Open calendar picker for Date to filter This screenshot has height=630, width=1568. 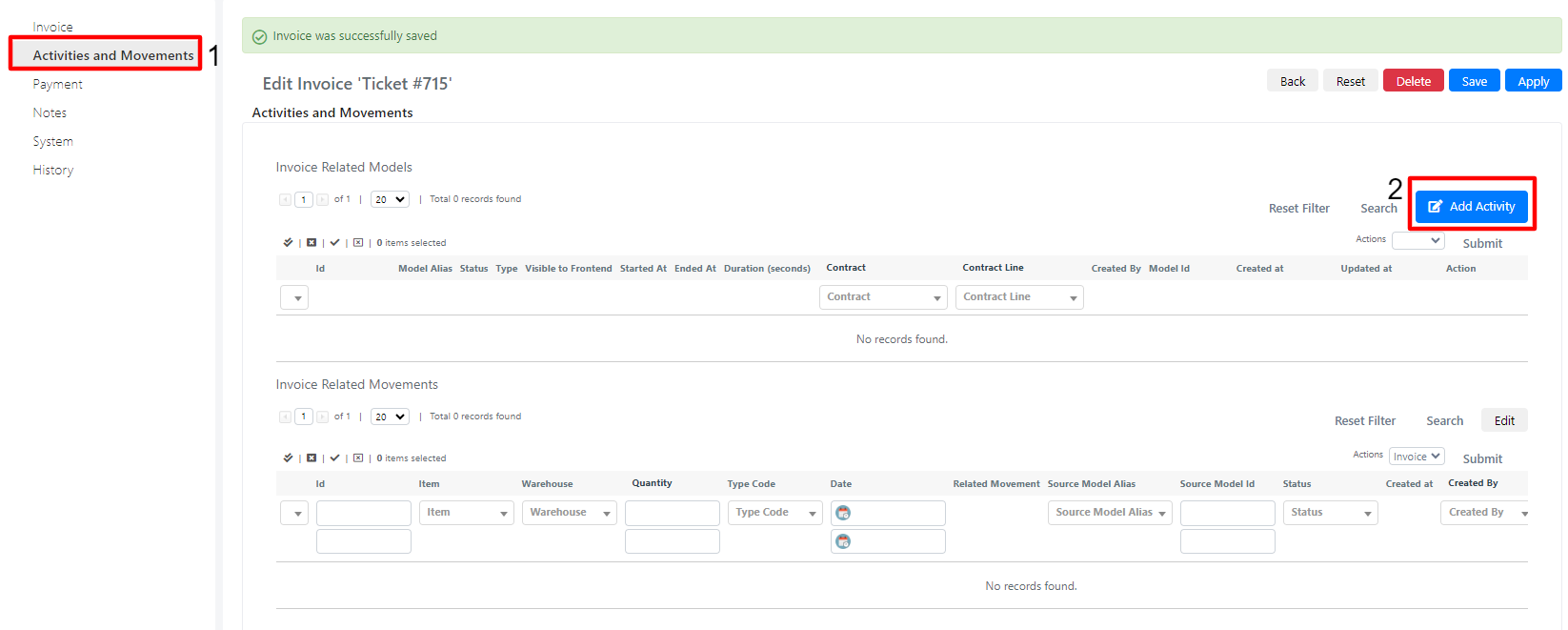point(843,541)
